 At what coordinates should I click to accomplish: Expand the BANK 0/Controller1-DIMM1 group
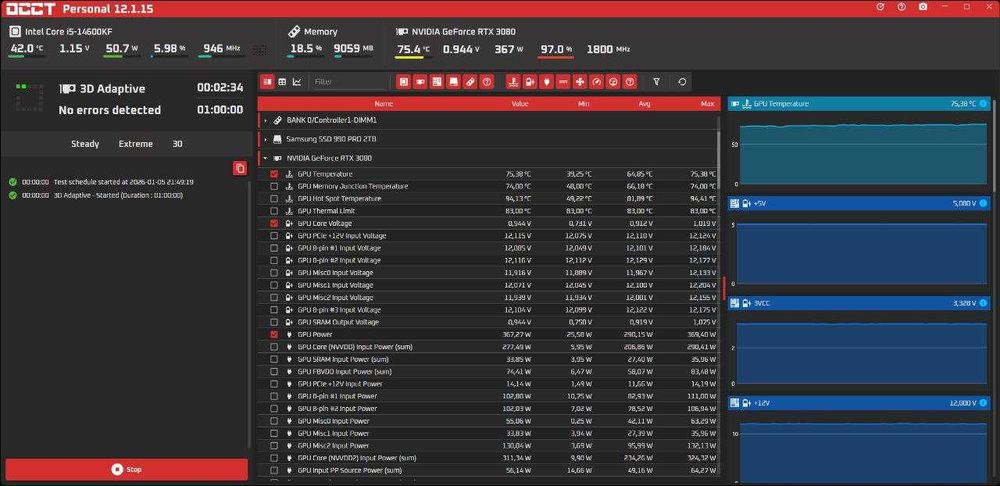(x=265, y=120)
